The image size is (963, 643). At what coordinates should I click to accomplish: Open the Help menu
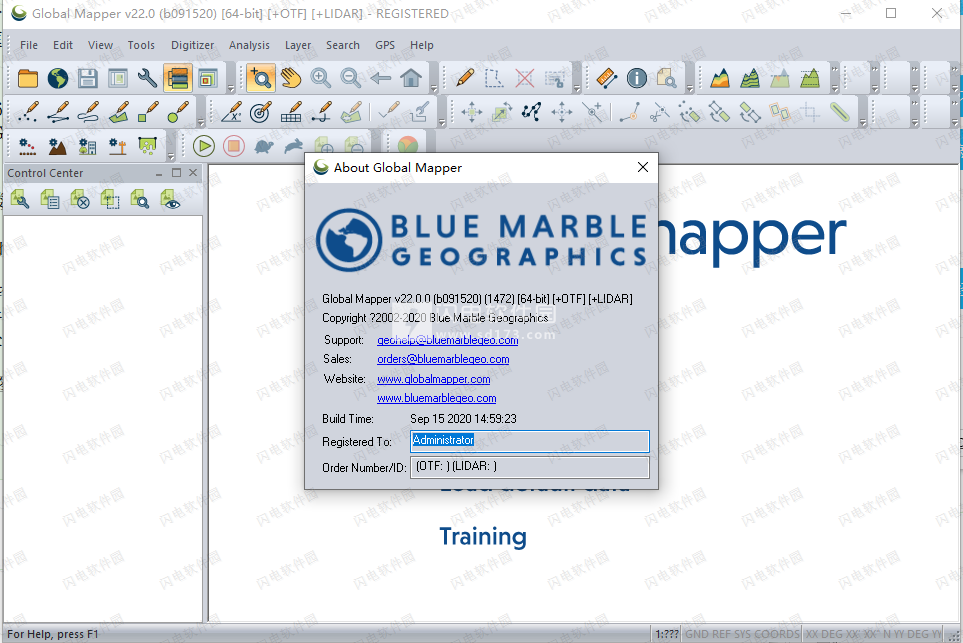point(422,45)
